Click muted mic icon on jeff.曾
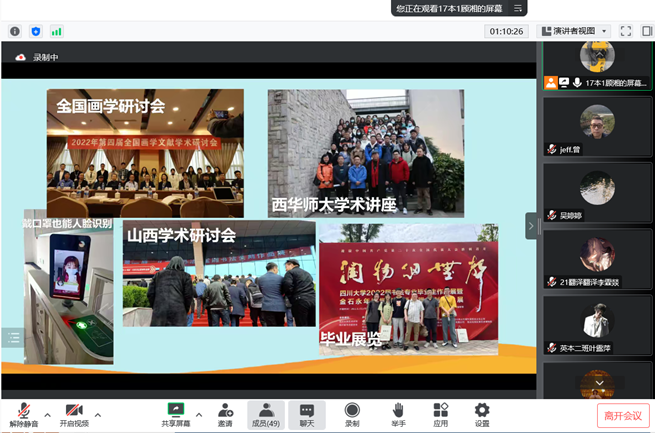The image size is (655, 433). point(551,149)
